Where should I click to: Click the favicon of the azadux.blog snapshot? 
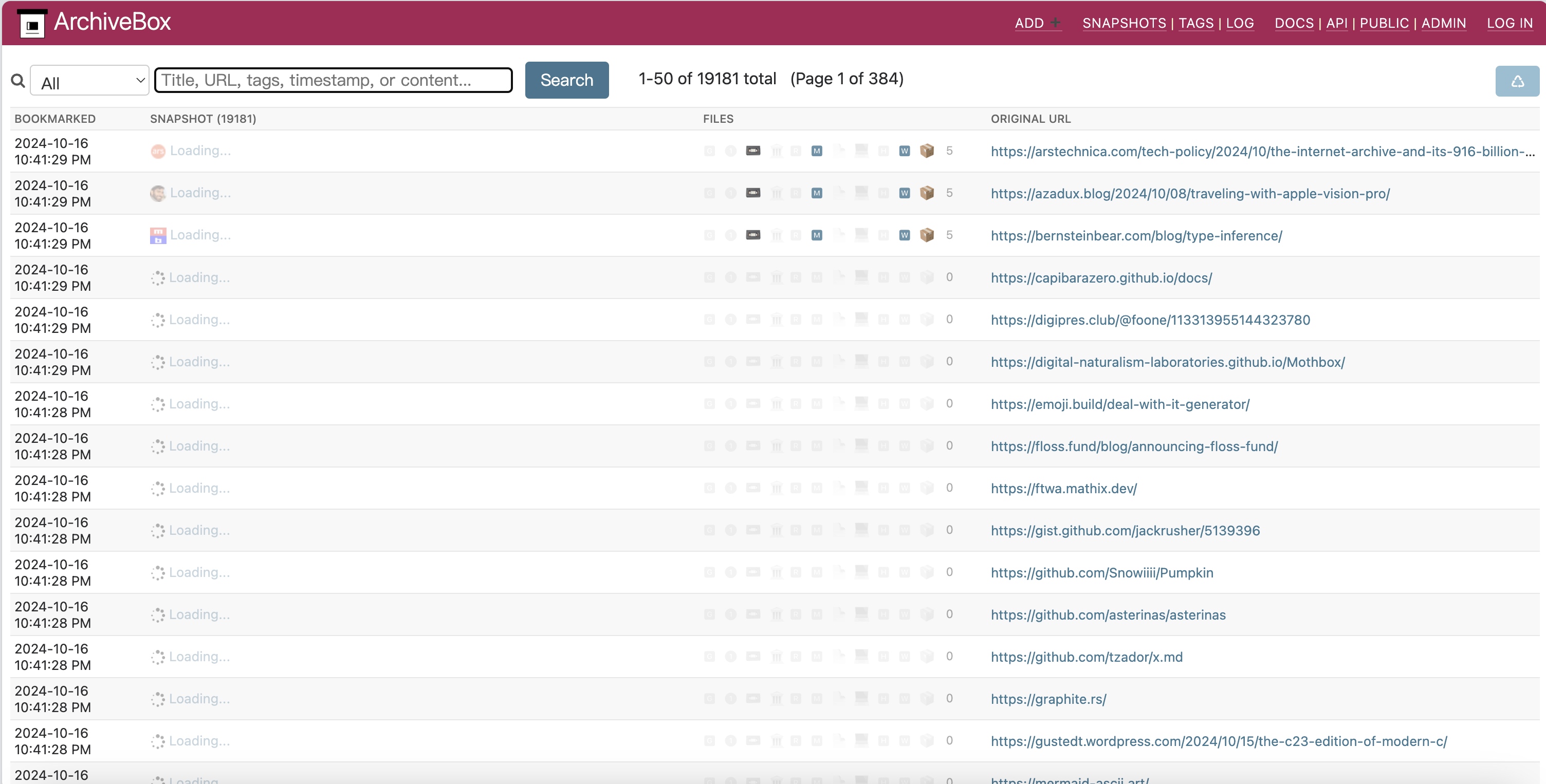click(x=158, y=193)
